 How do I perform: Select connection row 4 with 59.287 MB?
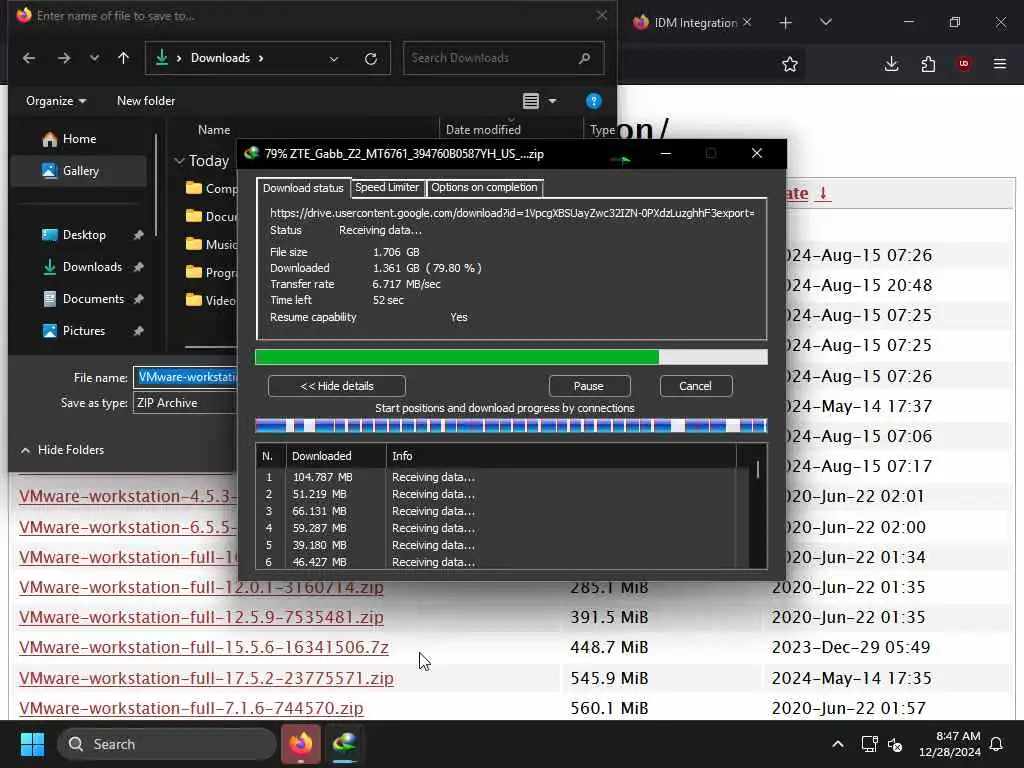coord(496,528)
